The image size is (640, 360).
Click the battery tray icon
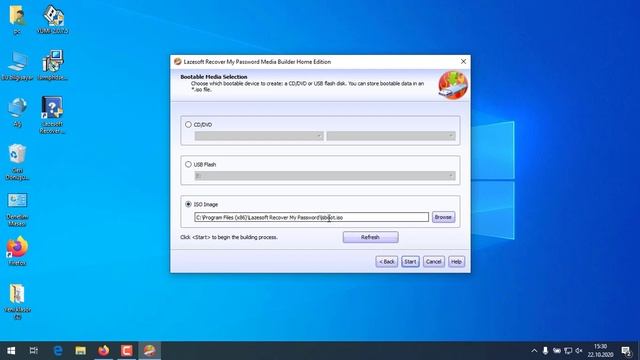pos(557,351)
